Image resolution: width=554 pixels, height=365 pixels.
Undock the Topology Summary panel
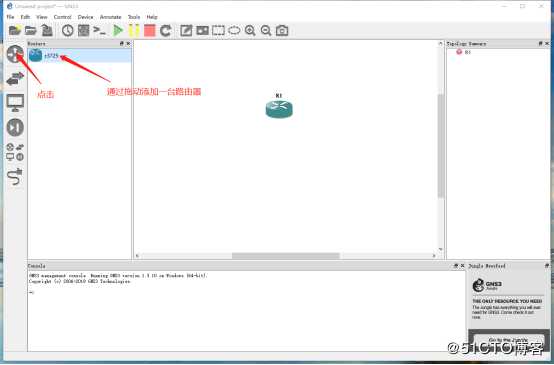(x=540, y=43)
